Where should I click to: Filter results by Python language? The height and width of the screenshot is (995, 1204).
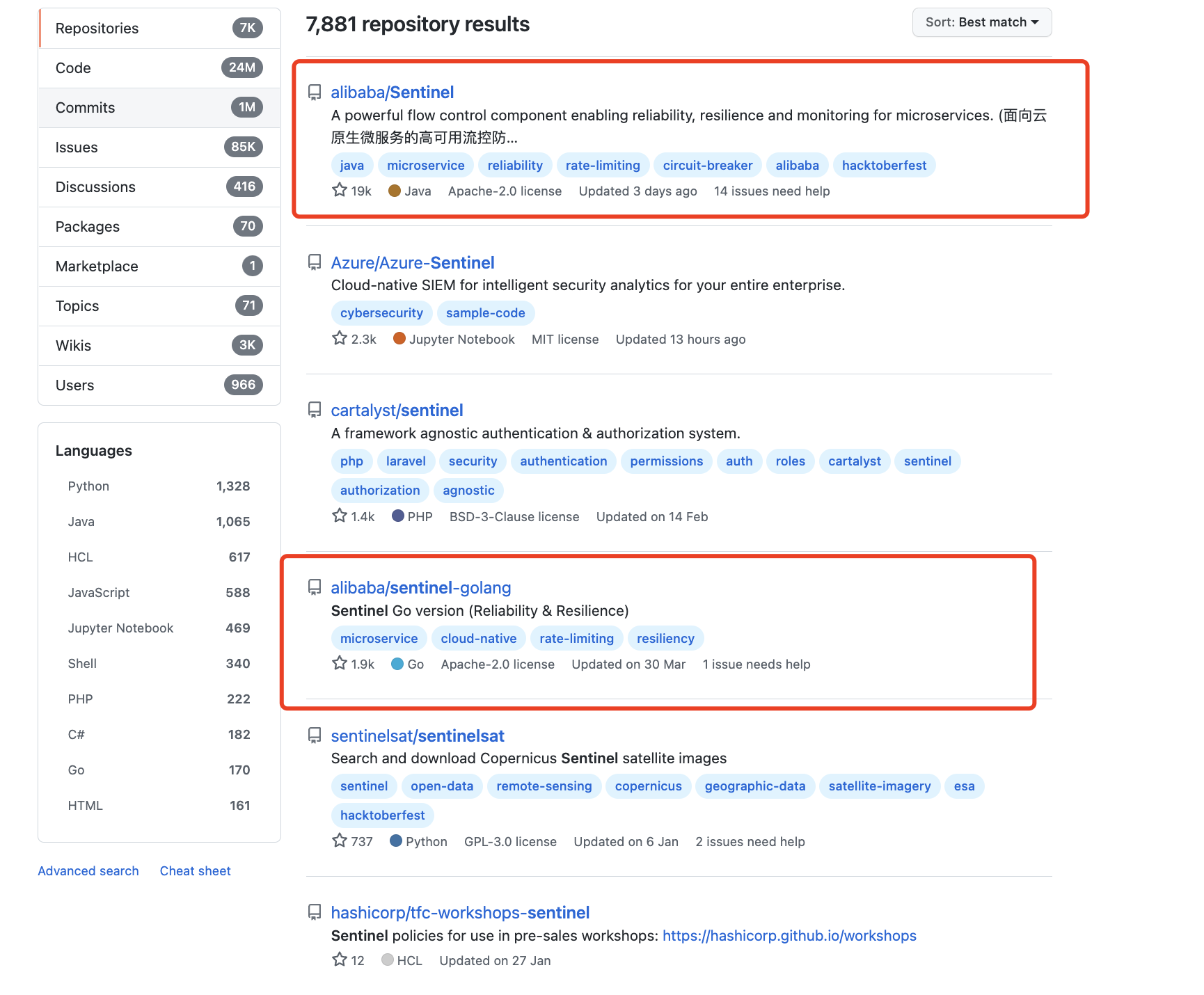point(88,486)
